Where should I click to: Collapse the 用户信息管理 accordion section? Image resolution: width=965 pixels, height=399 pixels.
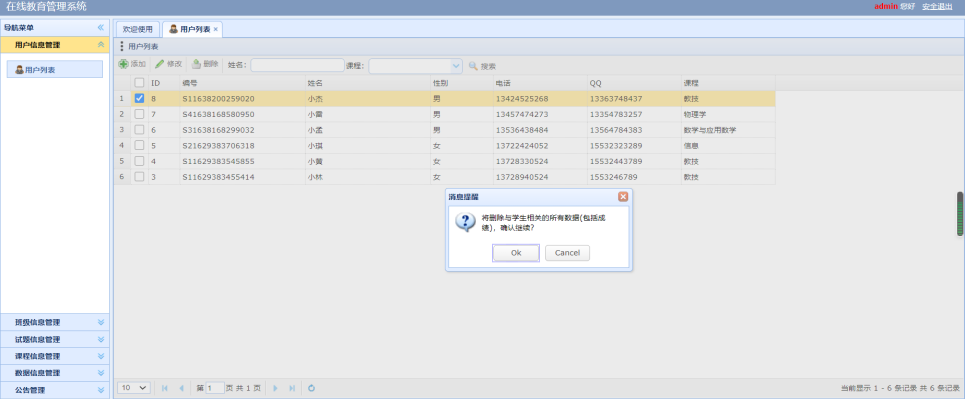(101, 44)
